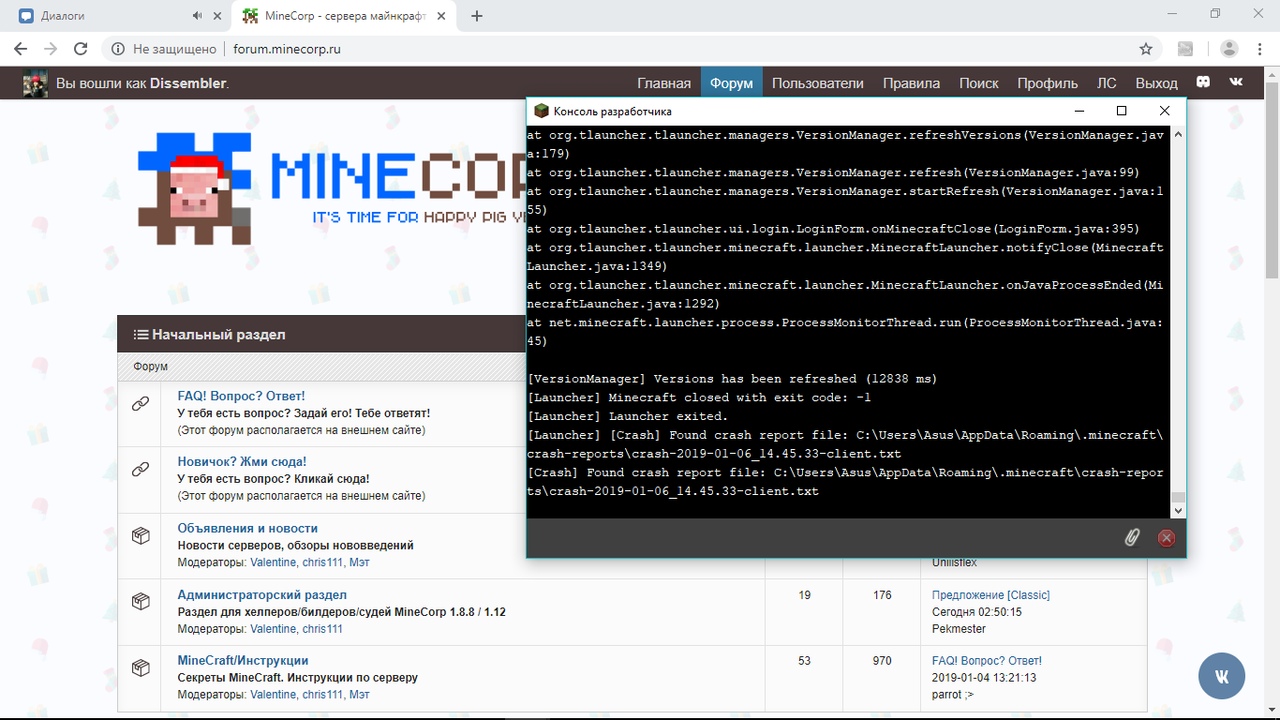Select the MineCorp browser tab

point(344,16)
